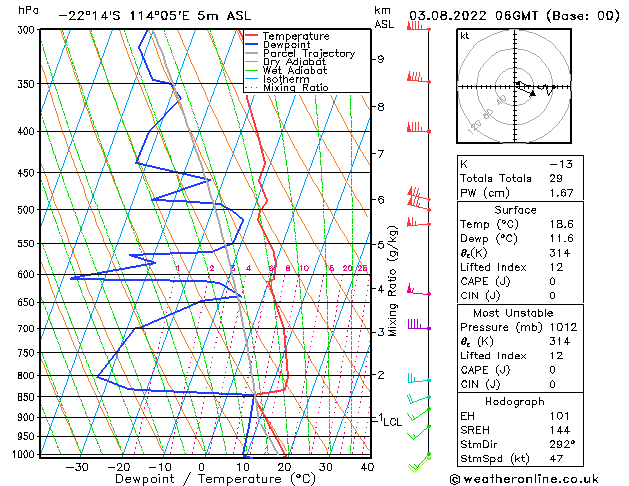Screen dimensions: 629x486
Task: Click the LCL label on the altitude axis
Action: pos(393,422)
